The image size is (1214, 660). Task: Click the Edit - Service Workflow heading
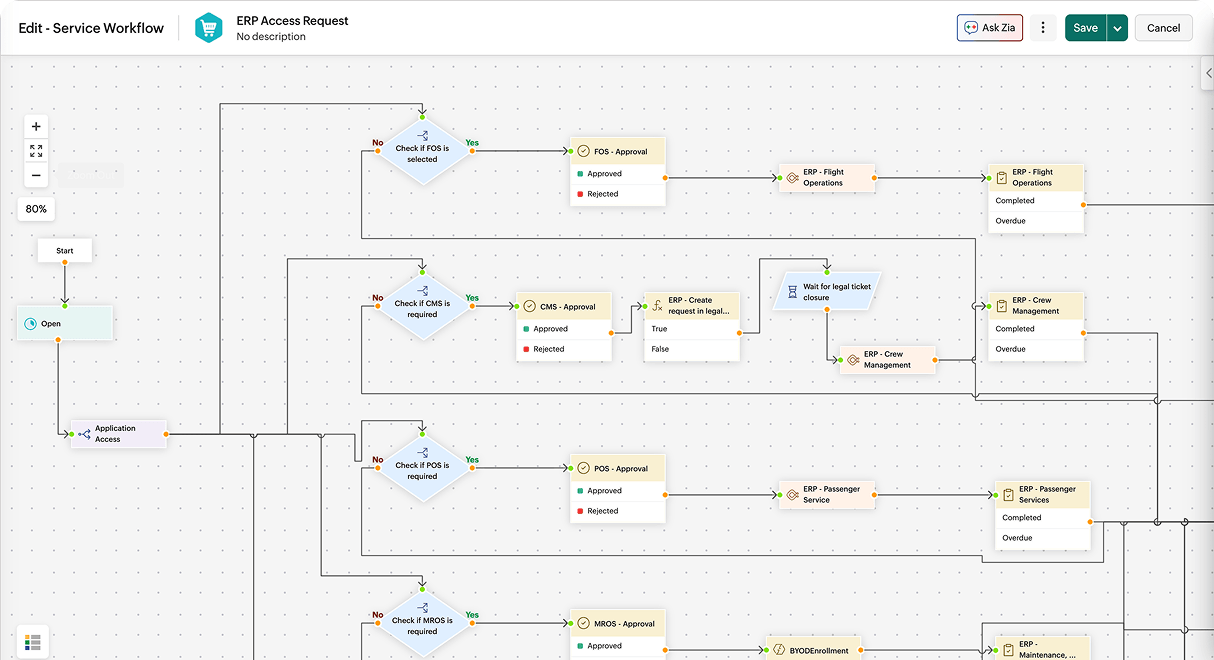[x=91, y=28]
